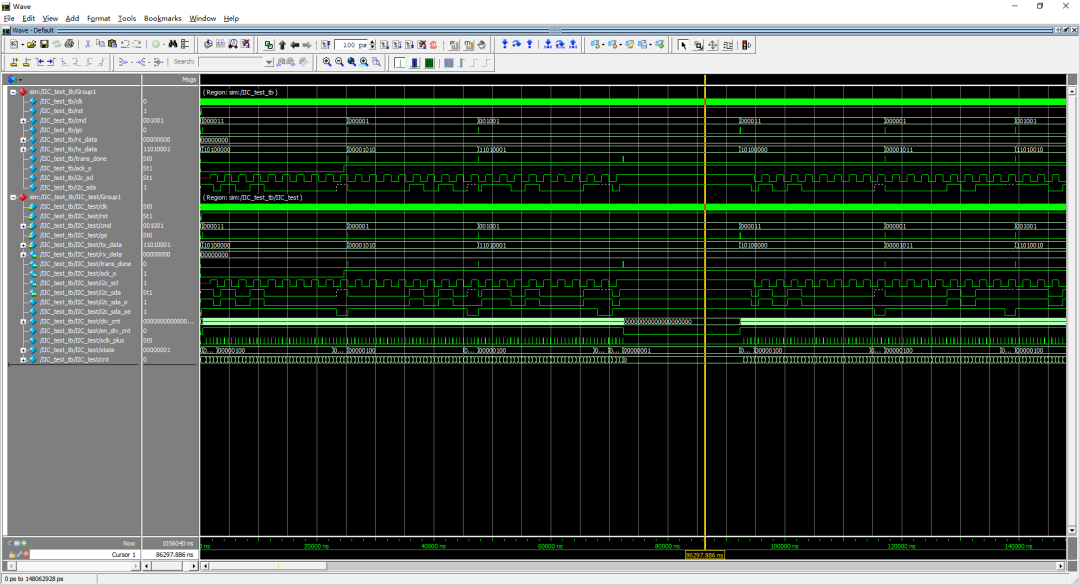This screenshot has height=585, width=1080.
Task: Click the Zoom Out magnifier icon
Action: coord(339,62)
